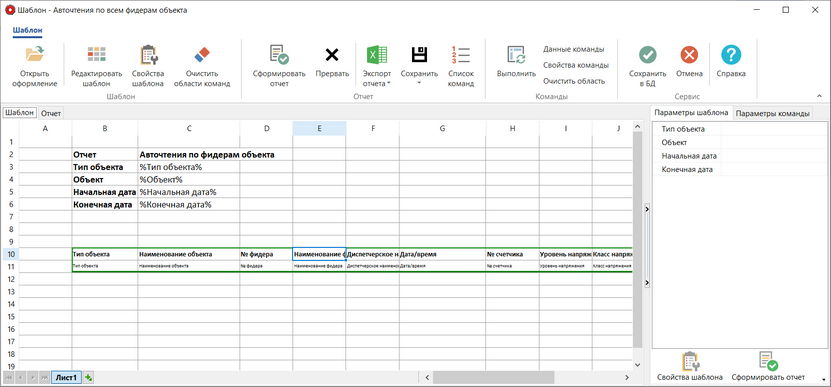Select the Начальная дата parameter row

pyautogui.click(x=739, y=156)
